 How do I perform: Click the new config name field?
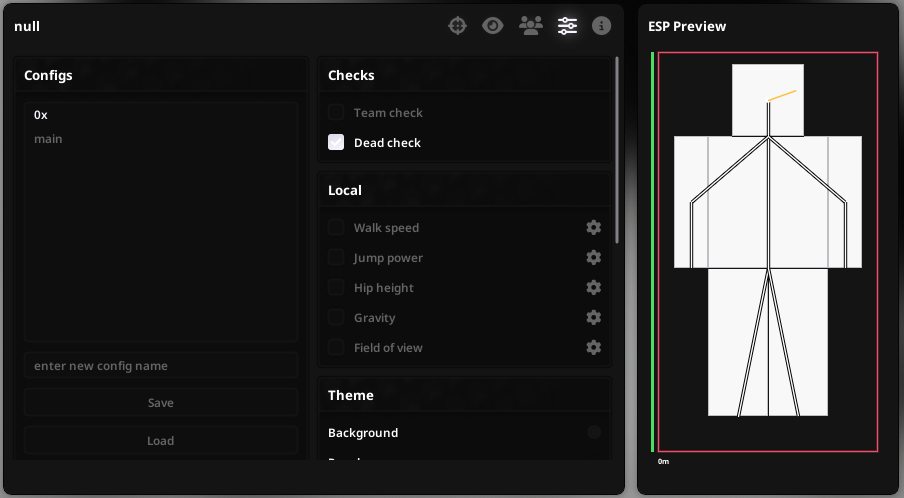pyautogui.click(x=161, y=366)
